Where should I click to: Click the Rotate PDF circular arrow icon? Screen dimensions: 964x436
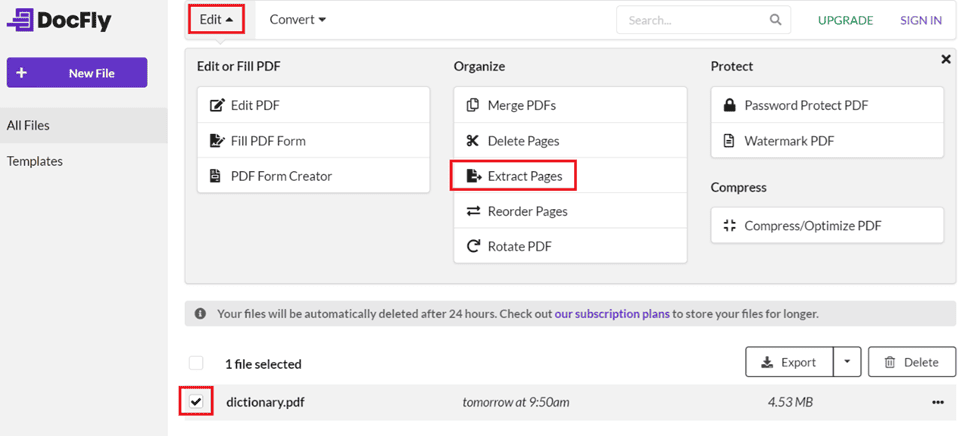point(473,247)
